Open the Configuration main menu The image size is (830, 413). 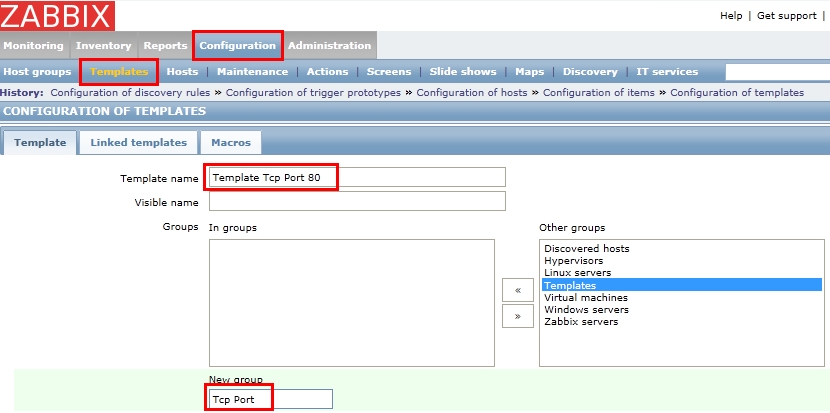238,46
